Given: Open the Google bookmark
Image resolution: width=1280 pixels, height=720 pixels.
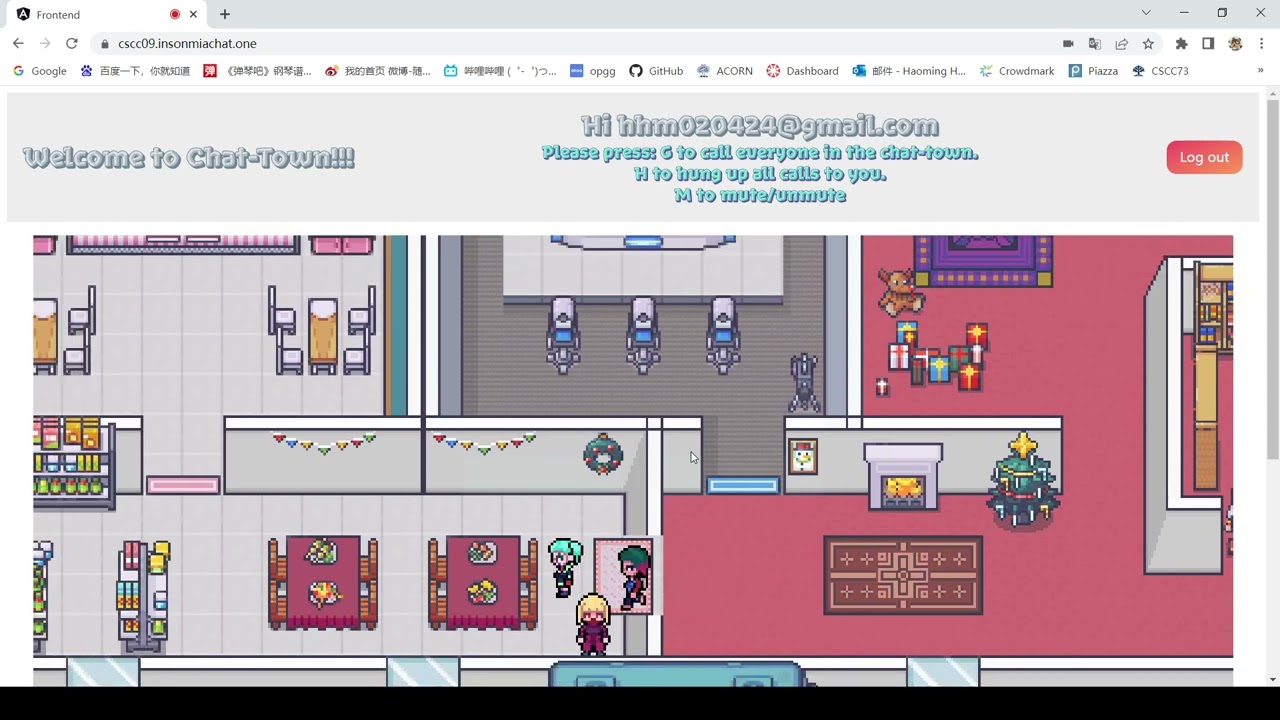Looking at the screenshot, I should tap(40, 71).
